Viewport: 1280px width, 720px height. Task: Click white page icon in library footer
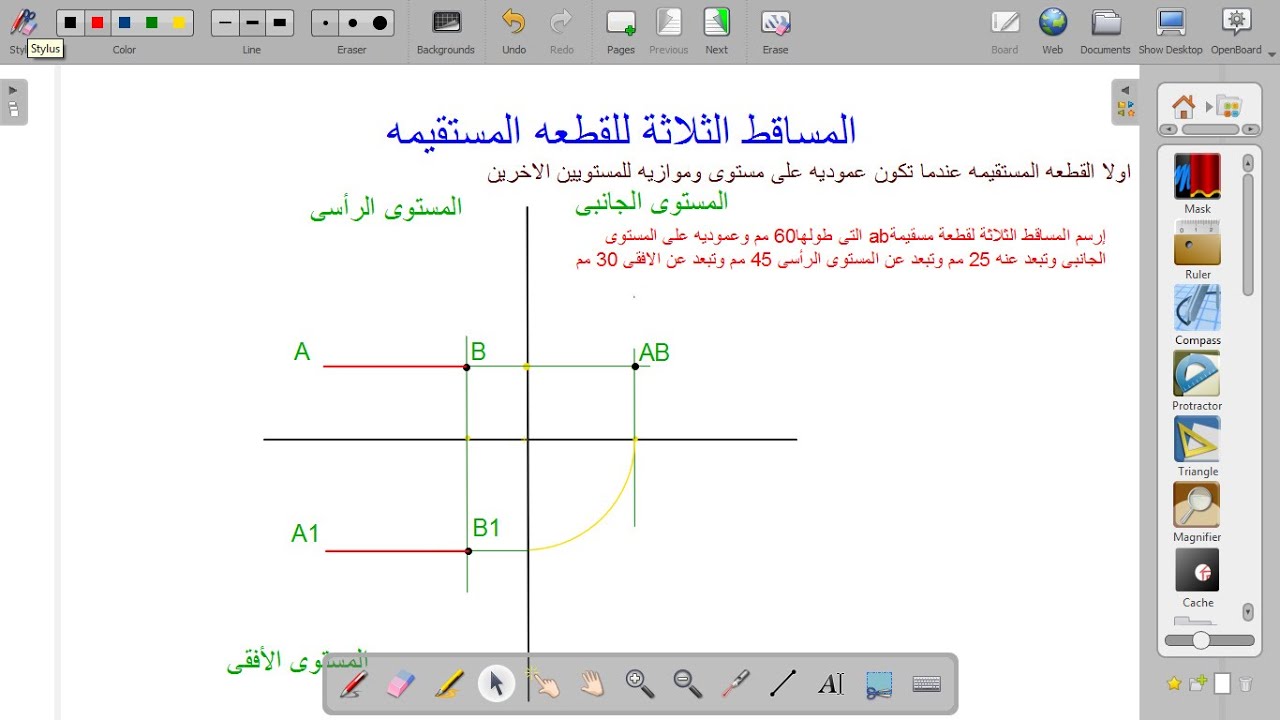click(x=1222, y=684)
